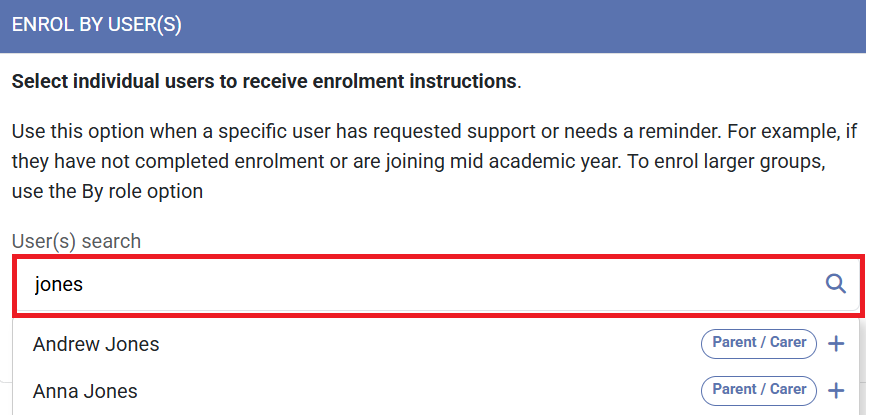Click Parent / Carer badge for Andrew Jones
The width and height of the screenshot is (871, 415).
tap(759, 343)
